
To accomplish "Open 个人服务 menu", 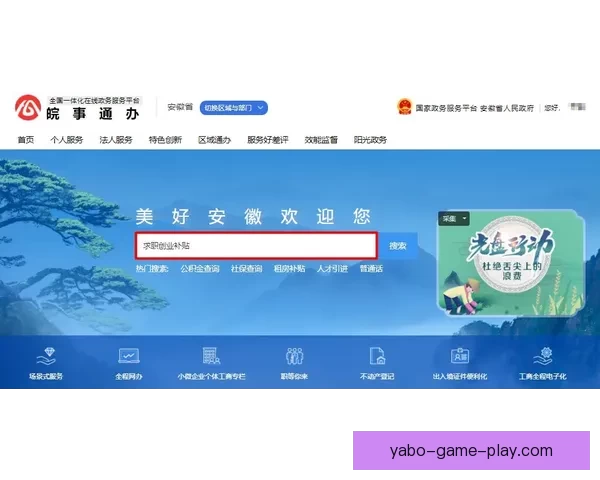I will (67, 140).
